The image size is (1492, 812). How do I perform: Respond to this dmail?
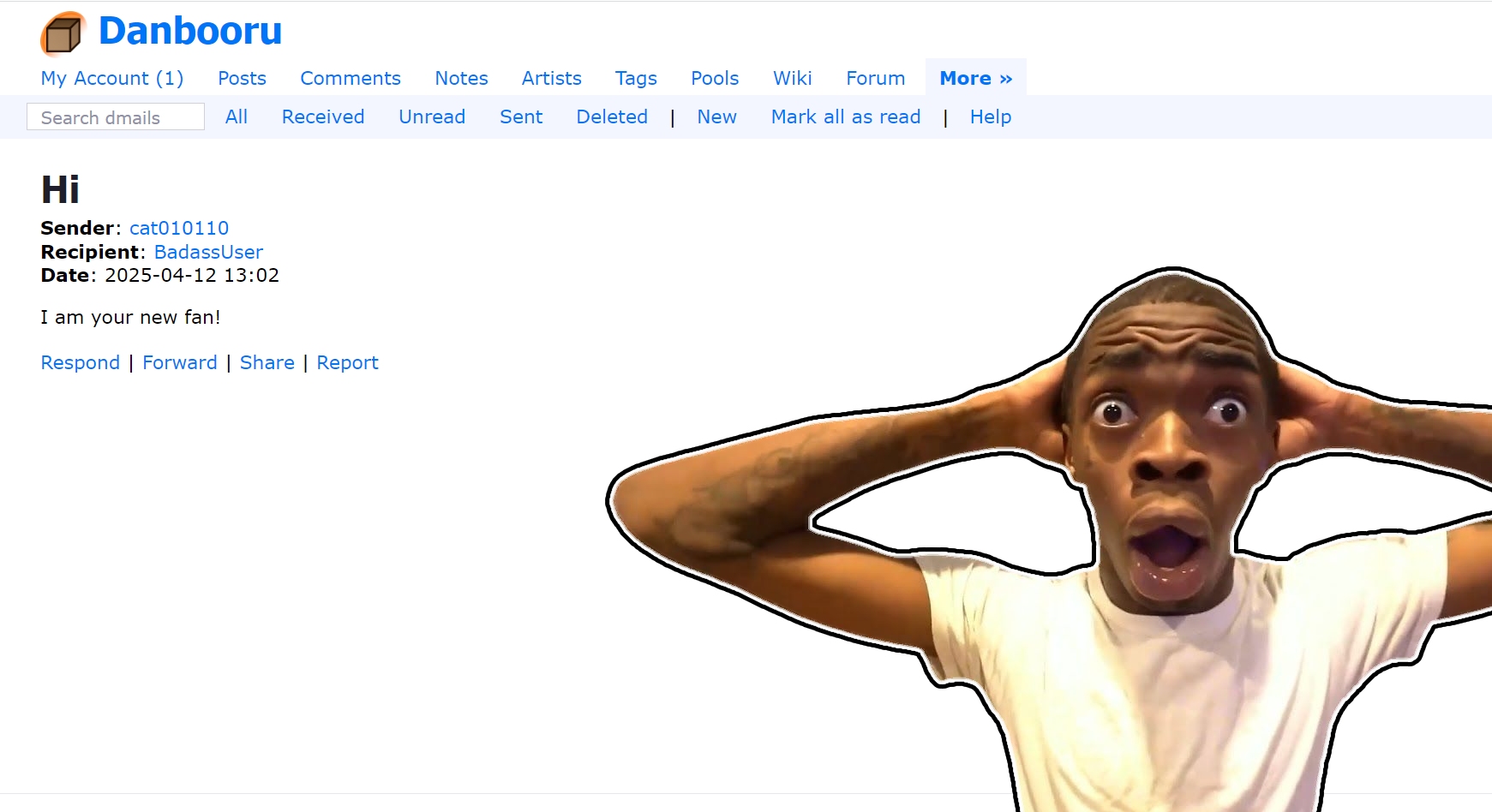point(81,362)
